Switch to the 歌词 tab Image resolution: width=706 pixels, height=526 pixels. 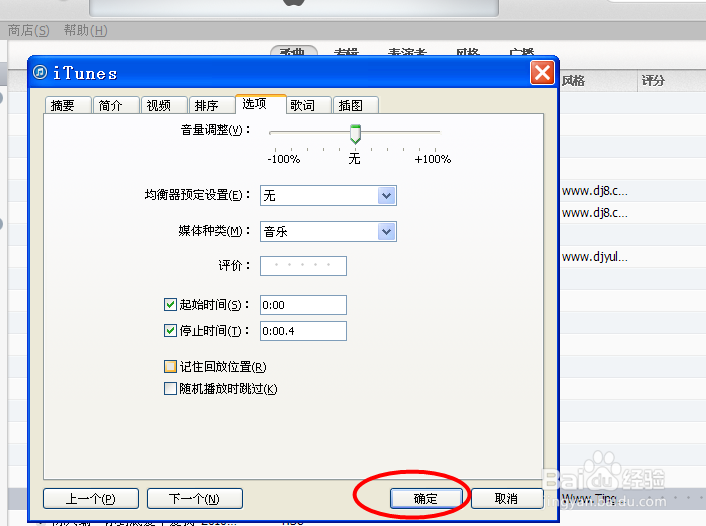(x=308, y=105)
